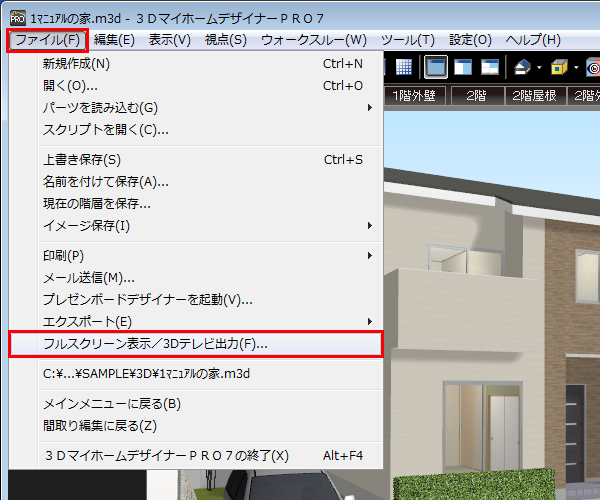
Task: Click the eye camera viewpoint icon
Action: click(x=593, y=68)
